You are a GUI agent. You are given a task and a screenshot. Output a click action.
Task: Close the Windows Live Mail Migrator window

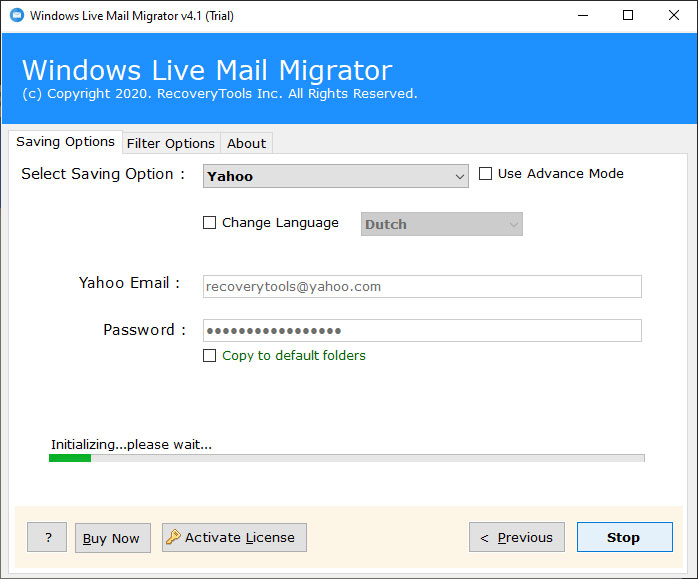[x=674, y=16]
